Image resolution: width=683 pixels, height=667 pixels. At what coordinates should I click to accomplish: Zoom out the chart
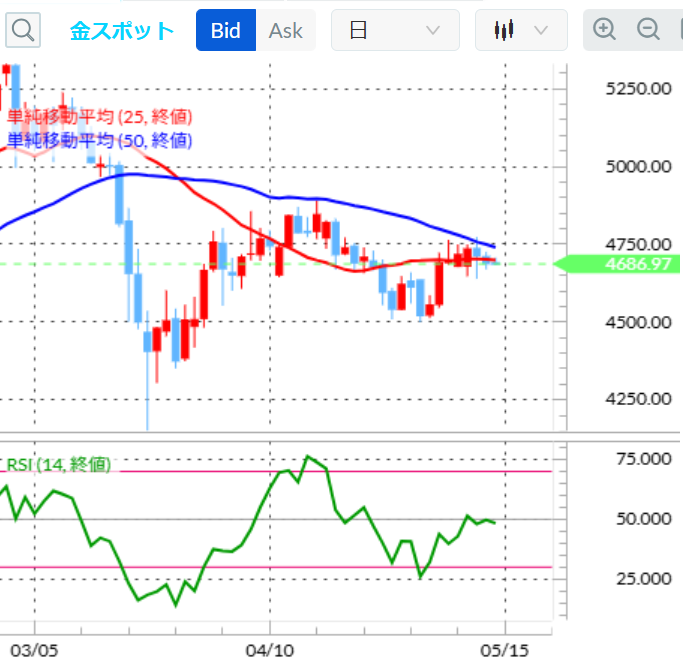point(648,30)
